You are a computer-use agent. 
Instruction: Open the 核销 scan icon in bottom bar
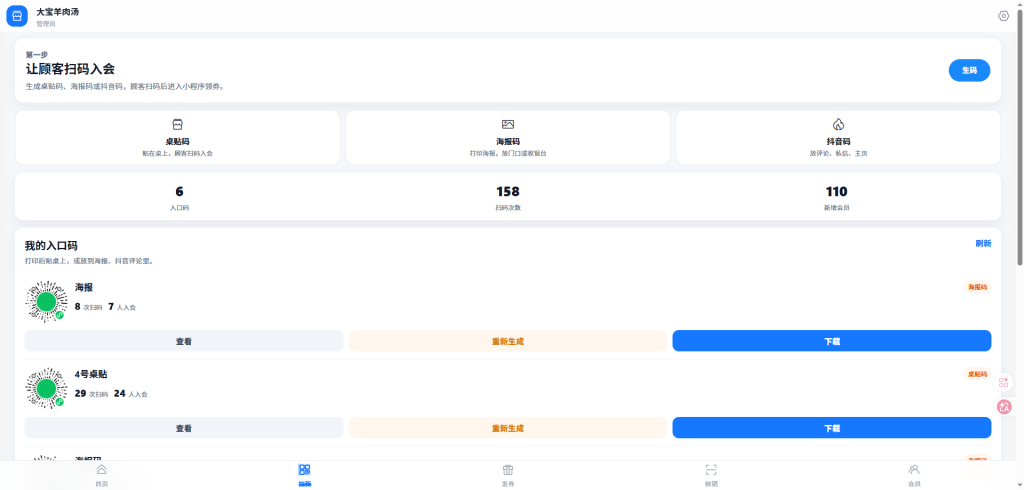pyautogui.click(x=711, y=470)
